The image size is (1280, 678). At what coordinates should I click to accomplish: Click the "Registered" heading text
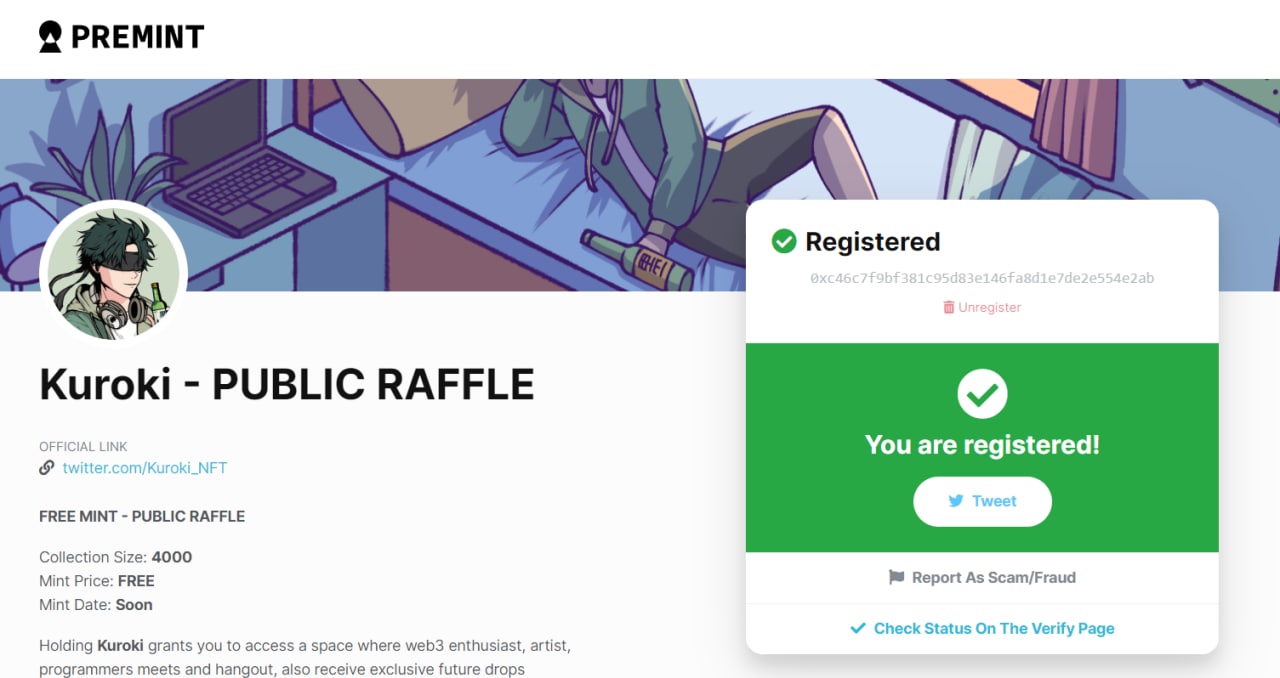[x=872, y=241]
